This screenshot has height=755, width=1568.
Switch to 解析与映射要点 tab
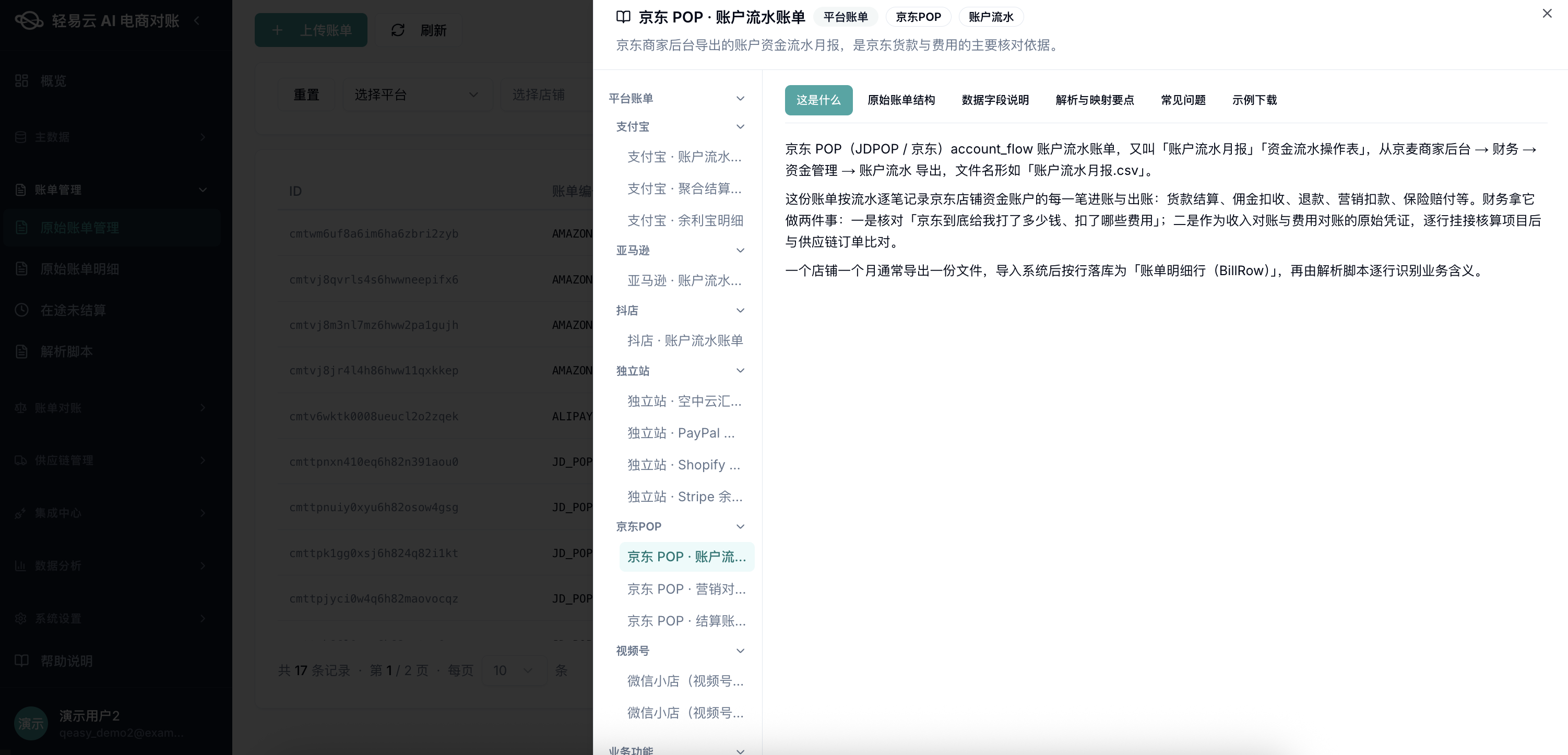click(1095, 100)
